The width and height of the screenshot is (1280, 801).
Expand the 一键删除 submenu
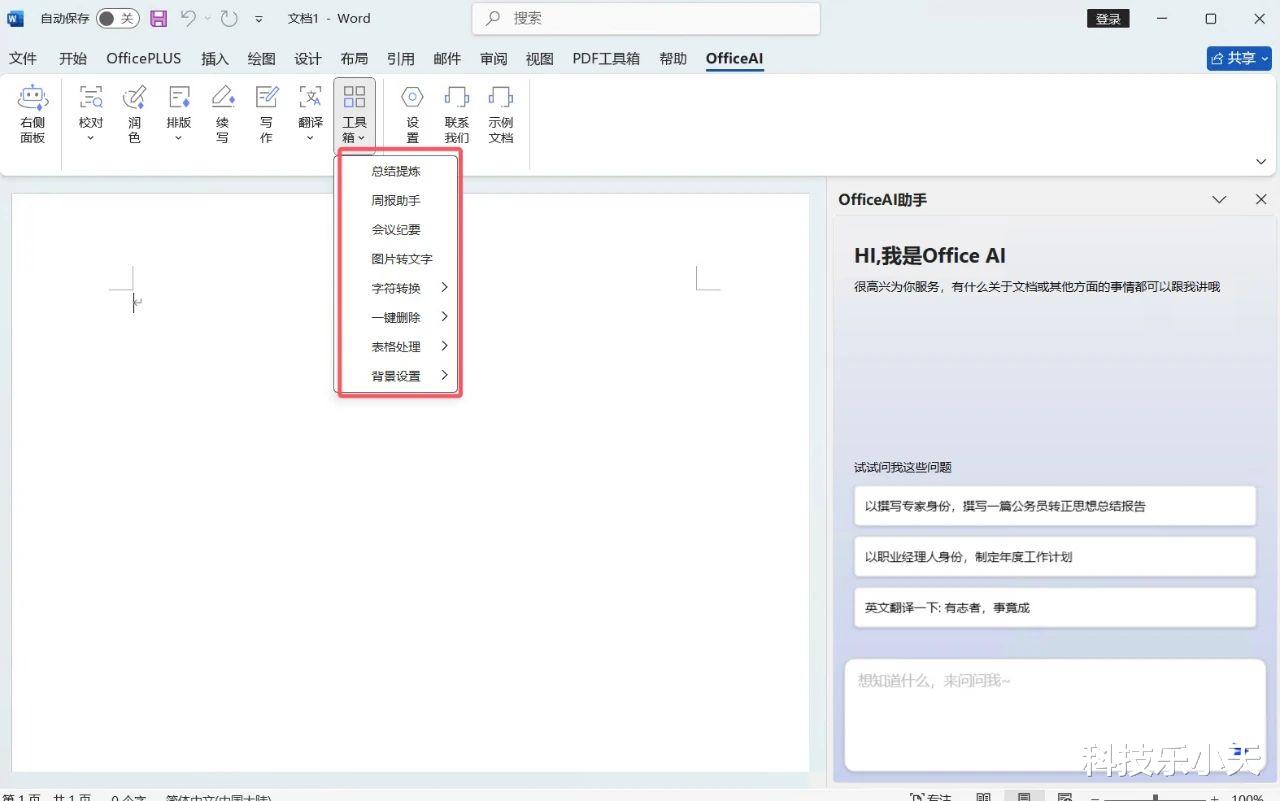coord(397,317)
